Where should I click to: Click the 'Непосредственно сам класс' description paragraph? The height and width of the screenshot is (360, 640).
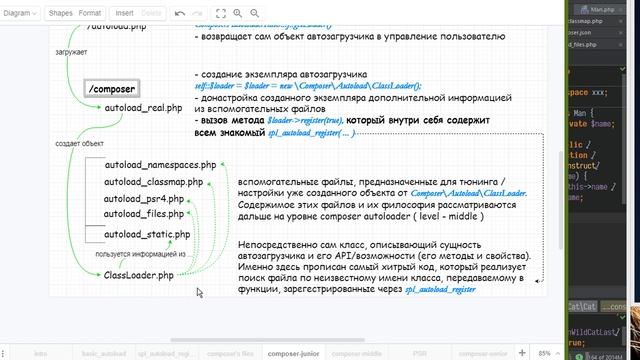tap(384, 267)
